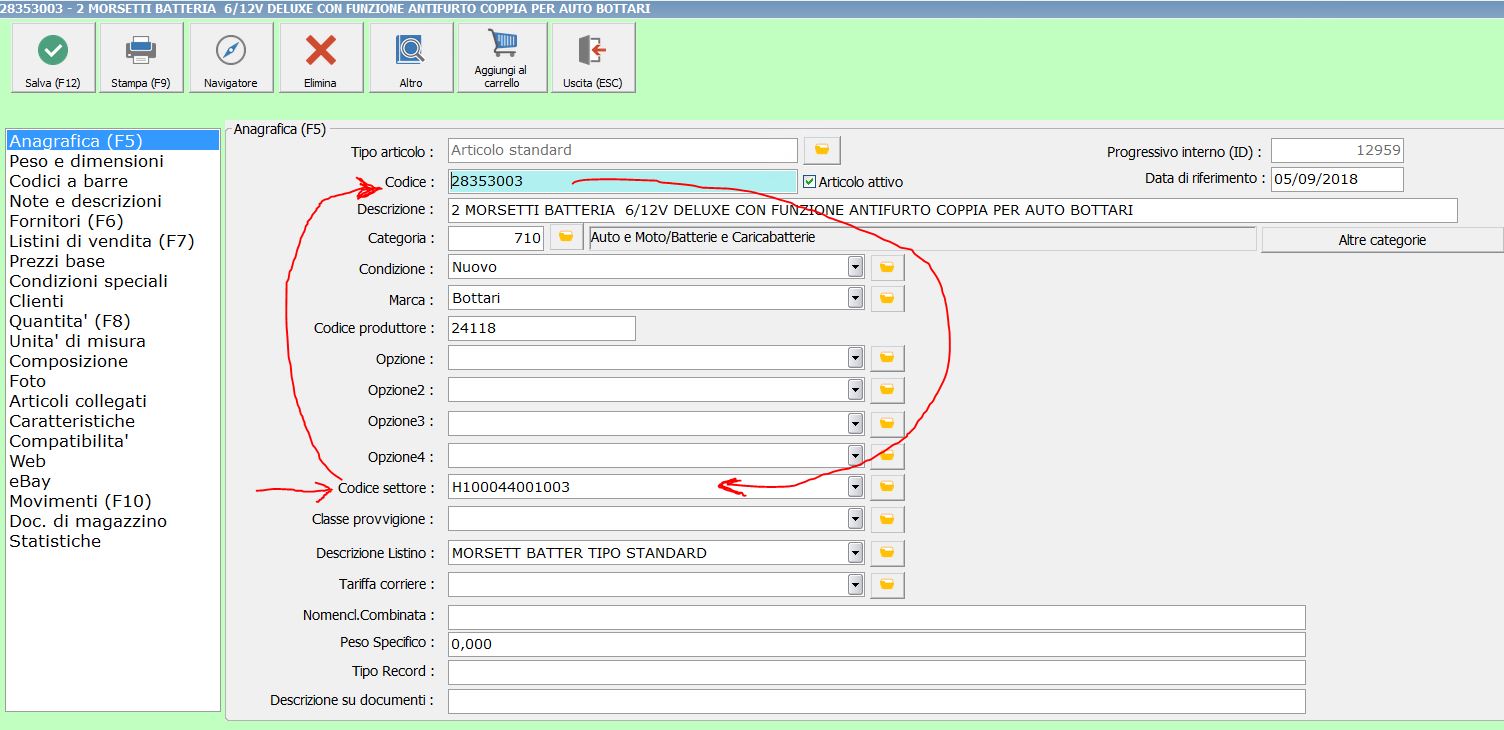The width and height of the screenshot is (1504, 730).
Task: Click the Codice produttore field 24118
Action: point(541,328)
